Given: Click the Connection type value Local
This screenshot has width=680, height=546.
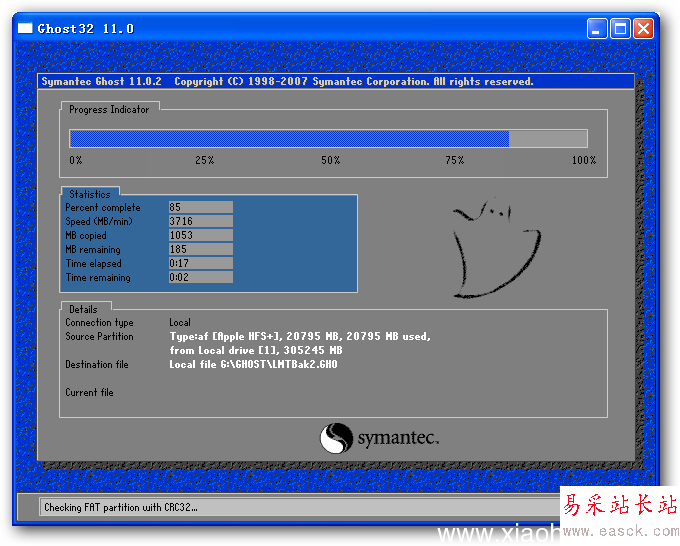Looking at the screenshot, I should (x=180, y=322).
